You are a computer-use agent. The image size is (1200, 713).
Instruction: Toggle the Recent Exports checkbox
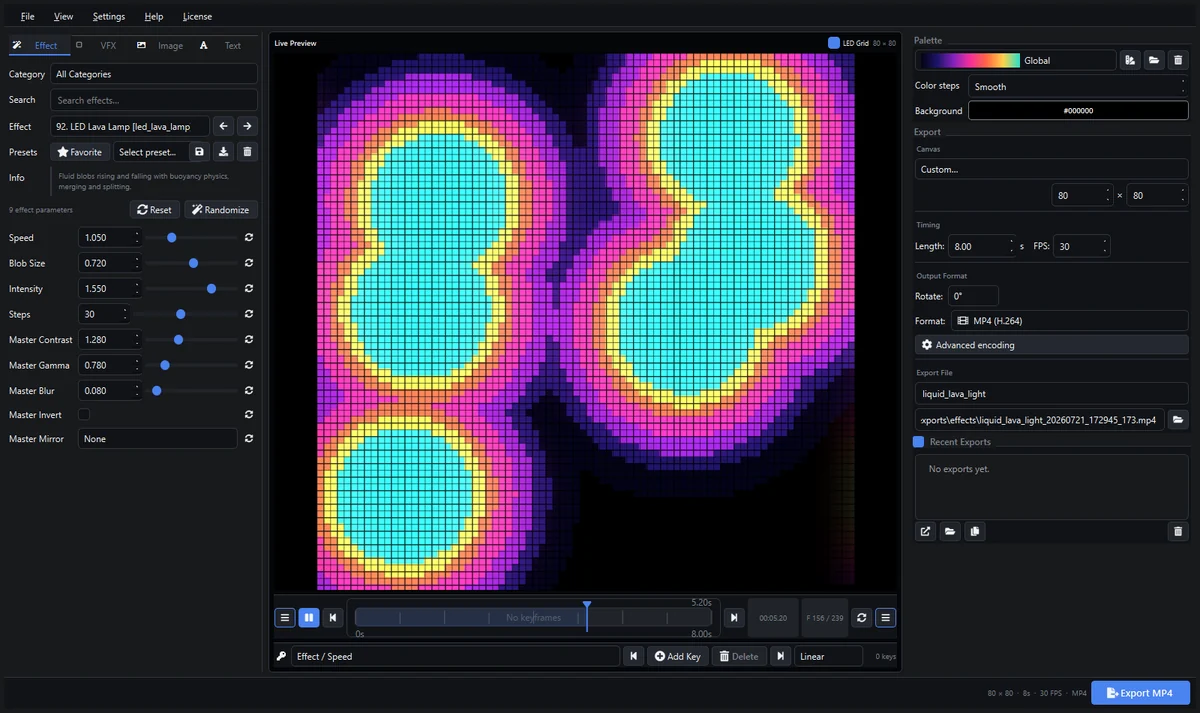click(919, 442)
